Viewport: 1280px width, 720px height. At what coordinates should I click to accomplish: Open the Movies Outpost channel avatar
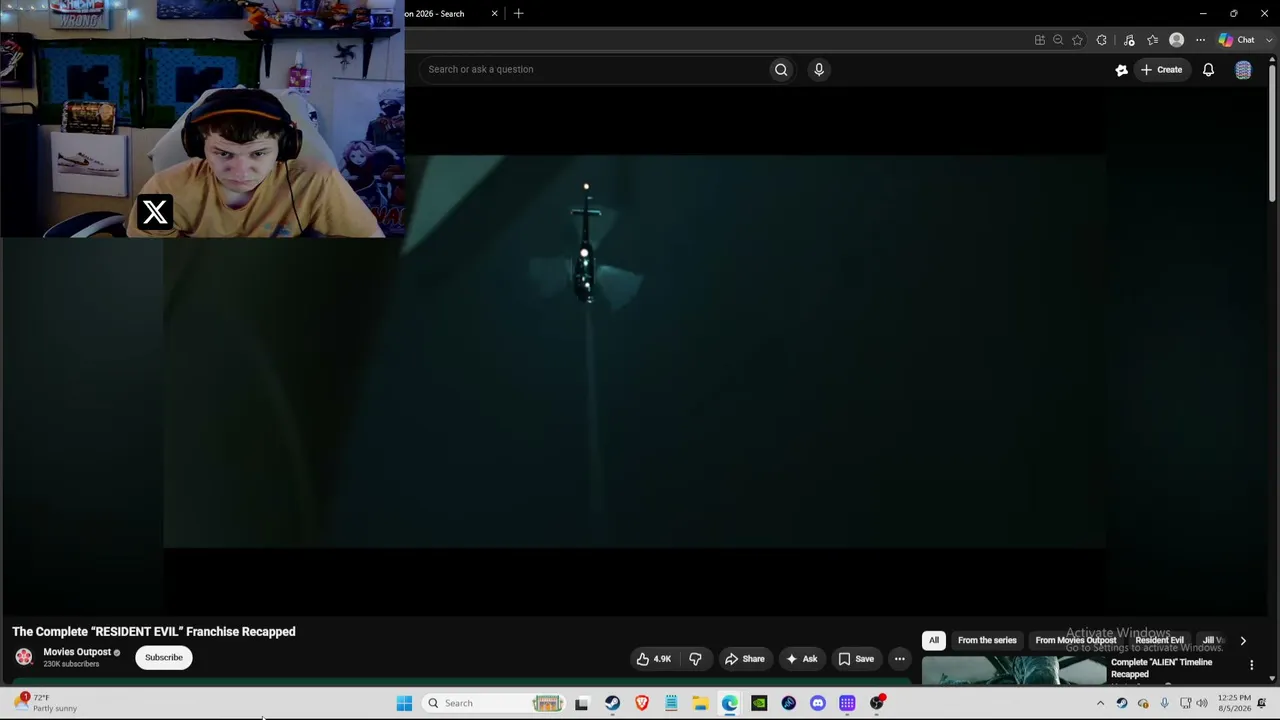point(24,657)
